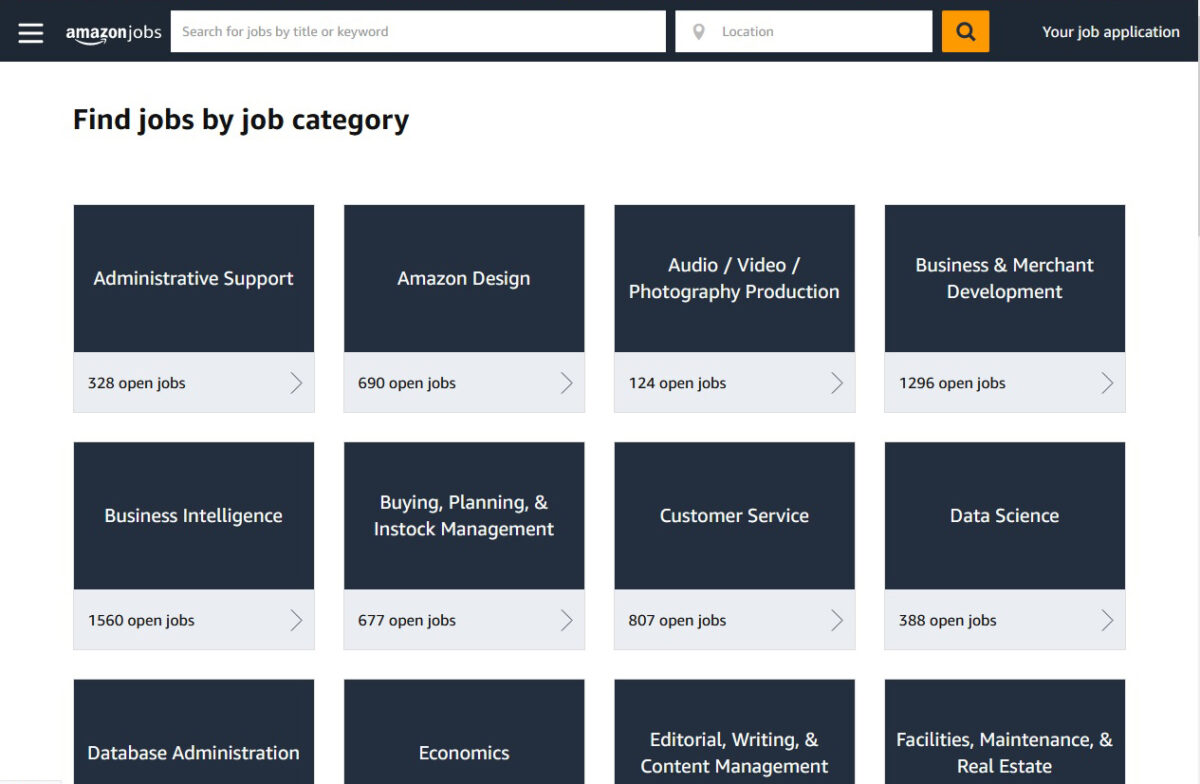This screenshot has height=784, width=1200.
Task: Click the chevron beside 807 open jobs
Action: point(837,620)
